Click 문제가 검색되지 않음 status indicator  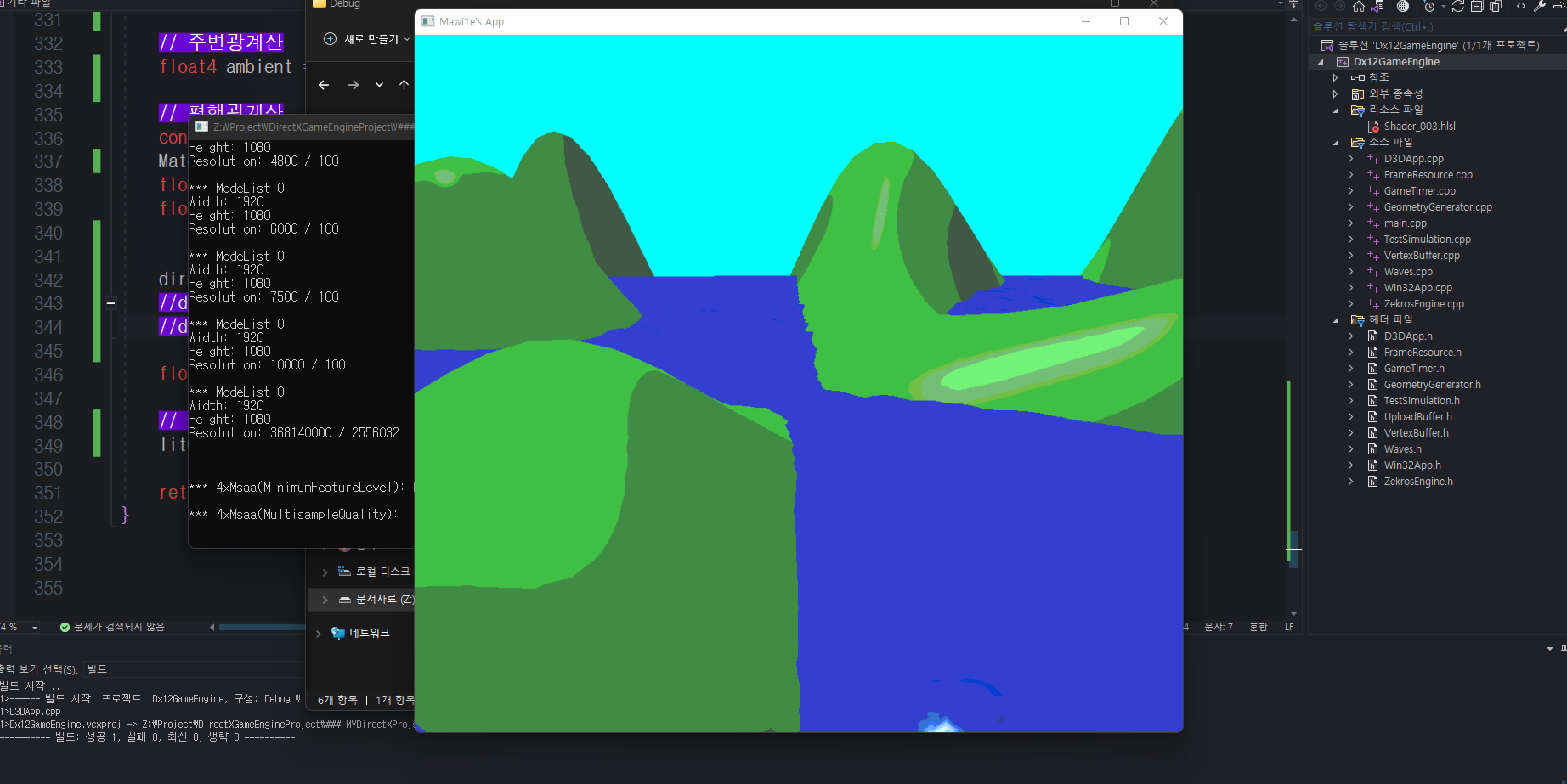112,627
